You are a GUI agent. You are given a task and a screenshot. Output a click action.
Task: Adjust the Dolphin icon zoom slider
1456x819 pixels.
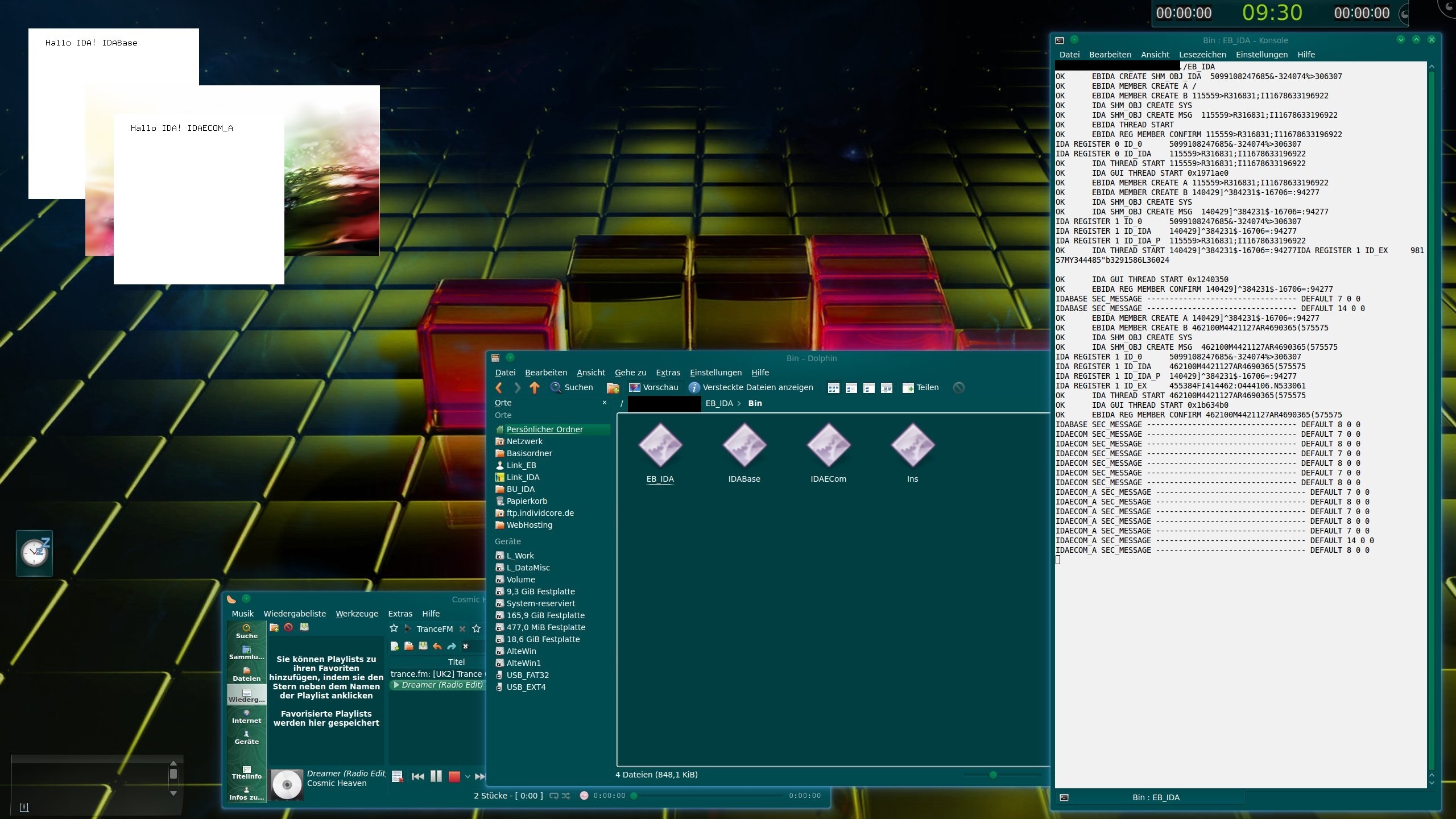click(x=993, y=775)
